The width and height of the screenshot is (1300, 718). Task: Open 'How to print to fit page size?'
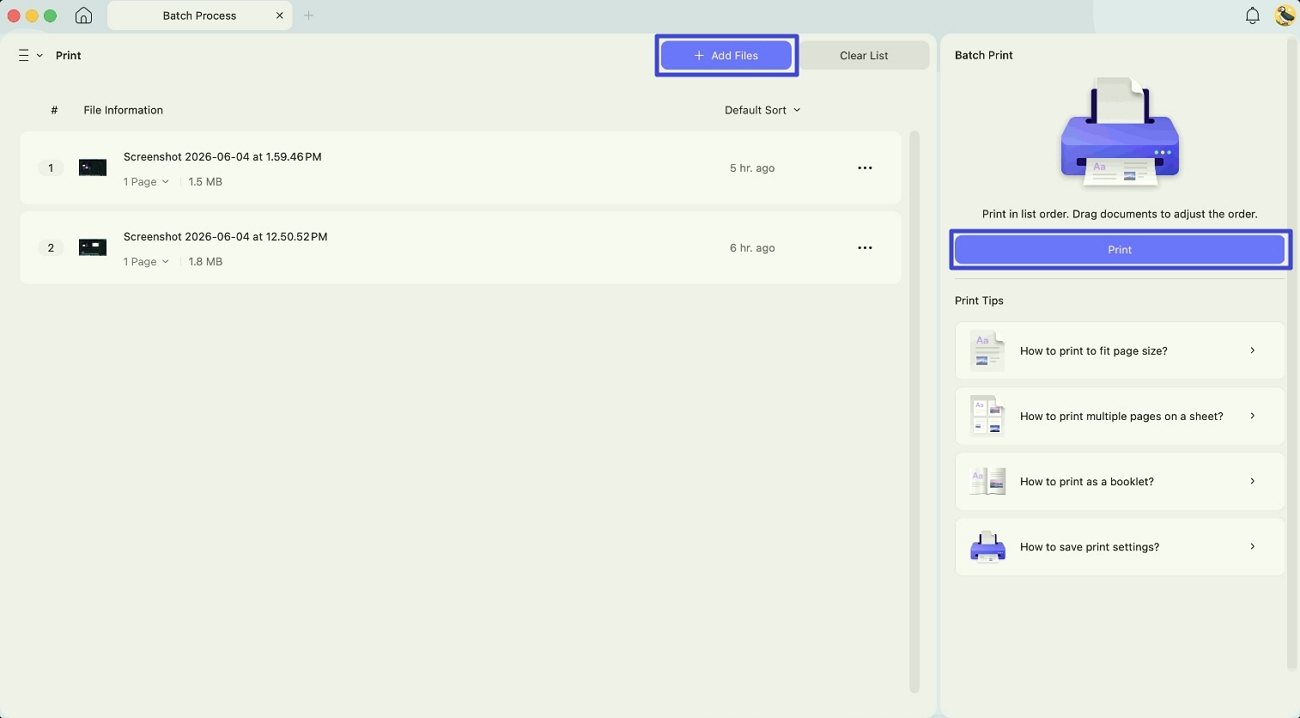tap(1120, 351)
